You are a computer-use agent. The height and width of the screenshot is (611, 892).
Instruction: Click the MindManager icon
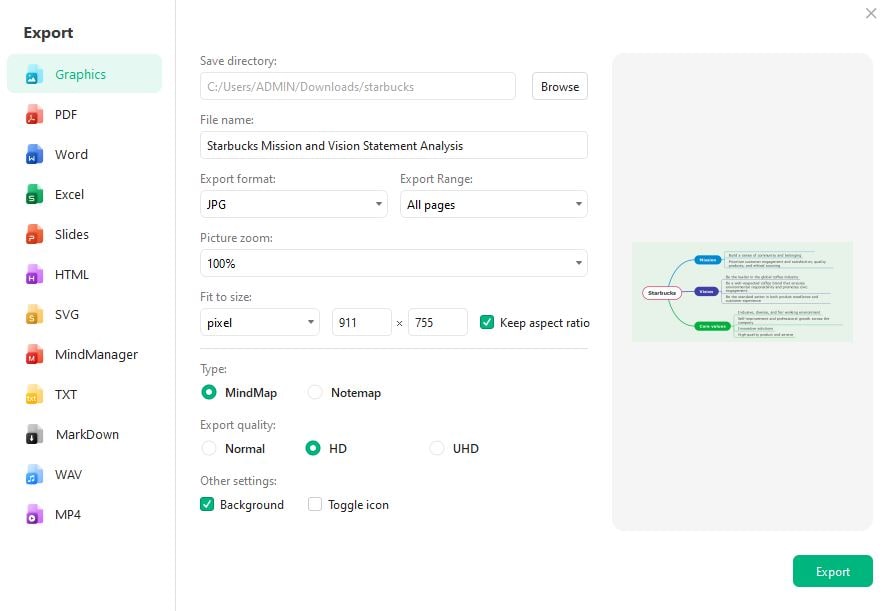34,354
